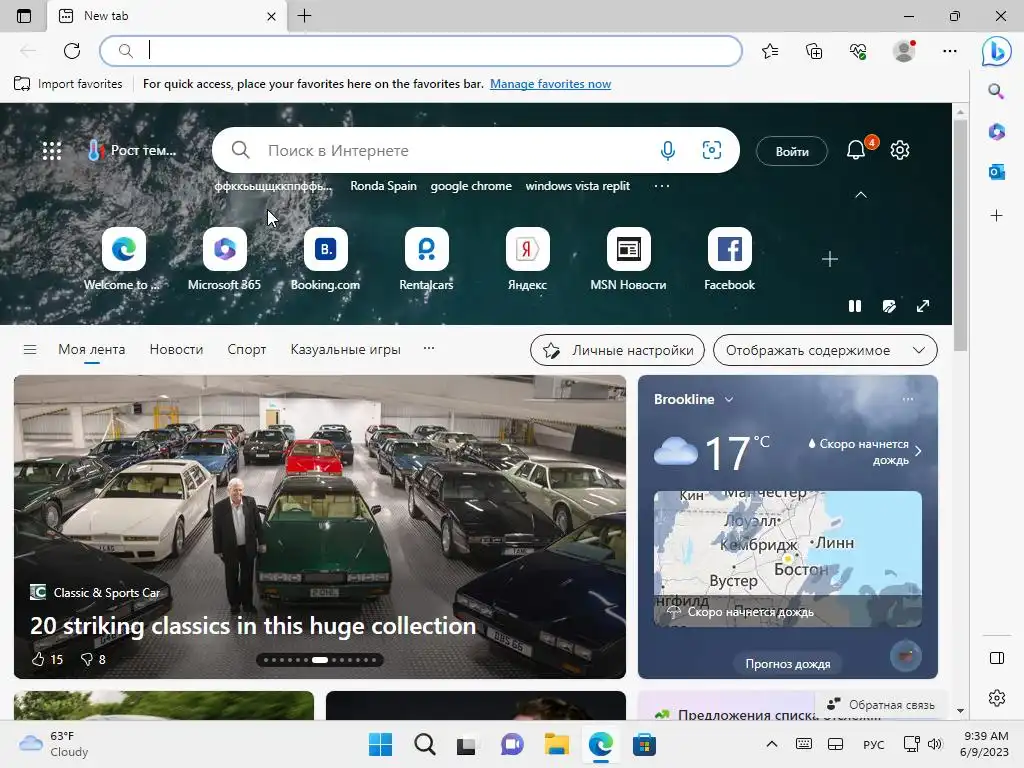This screenshot has height=768, width=1024.
Task: Add a sidebar app with plus icon
Action: pyautogui.click(x=997, y=216)
